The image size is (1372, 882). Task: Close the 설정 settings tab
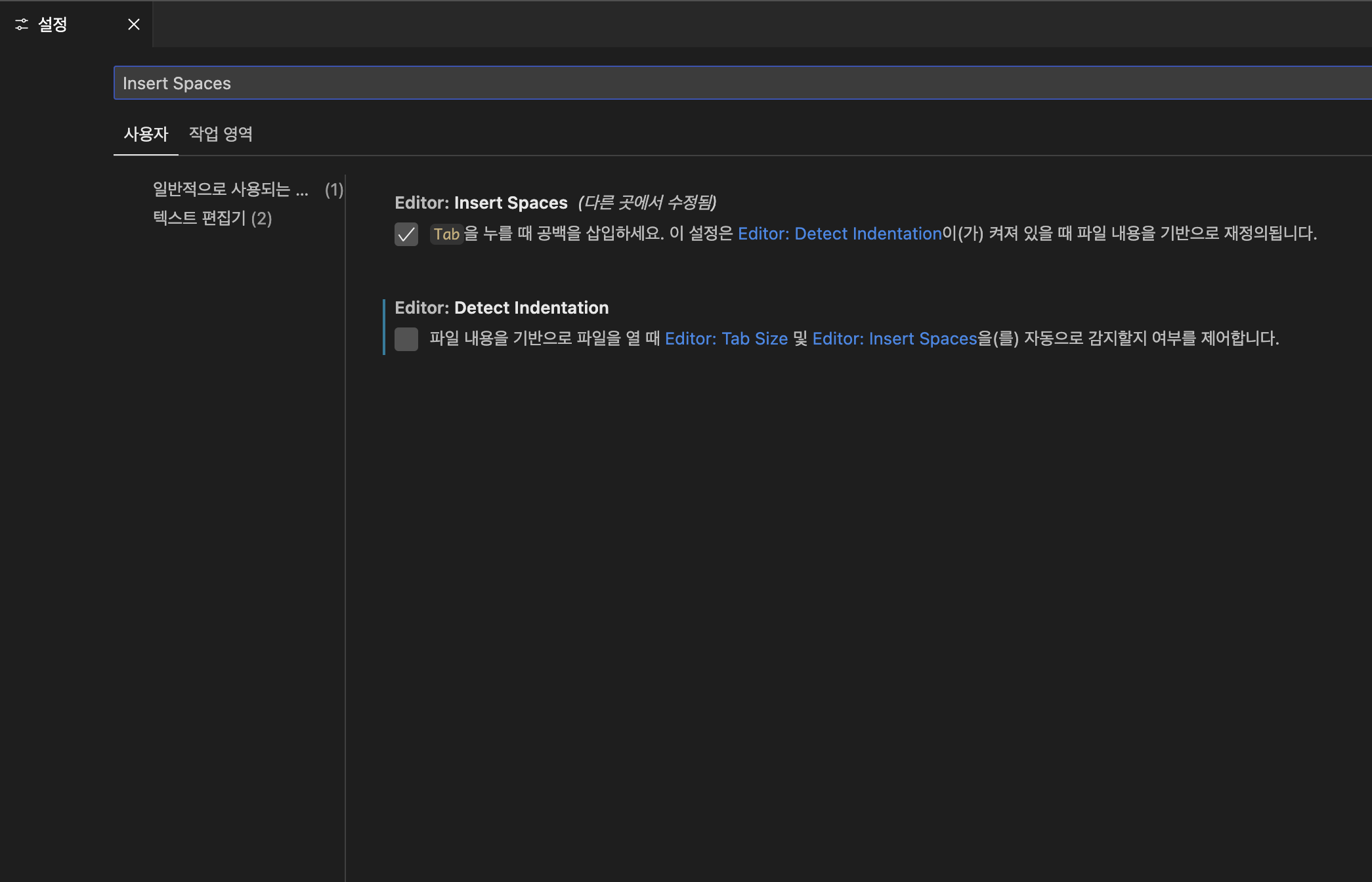[134, 25]
